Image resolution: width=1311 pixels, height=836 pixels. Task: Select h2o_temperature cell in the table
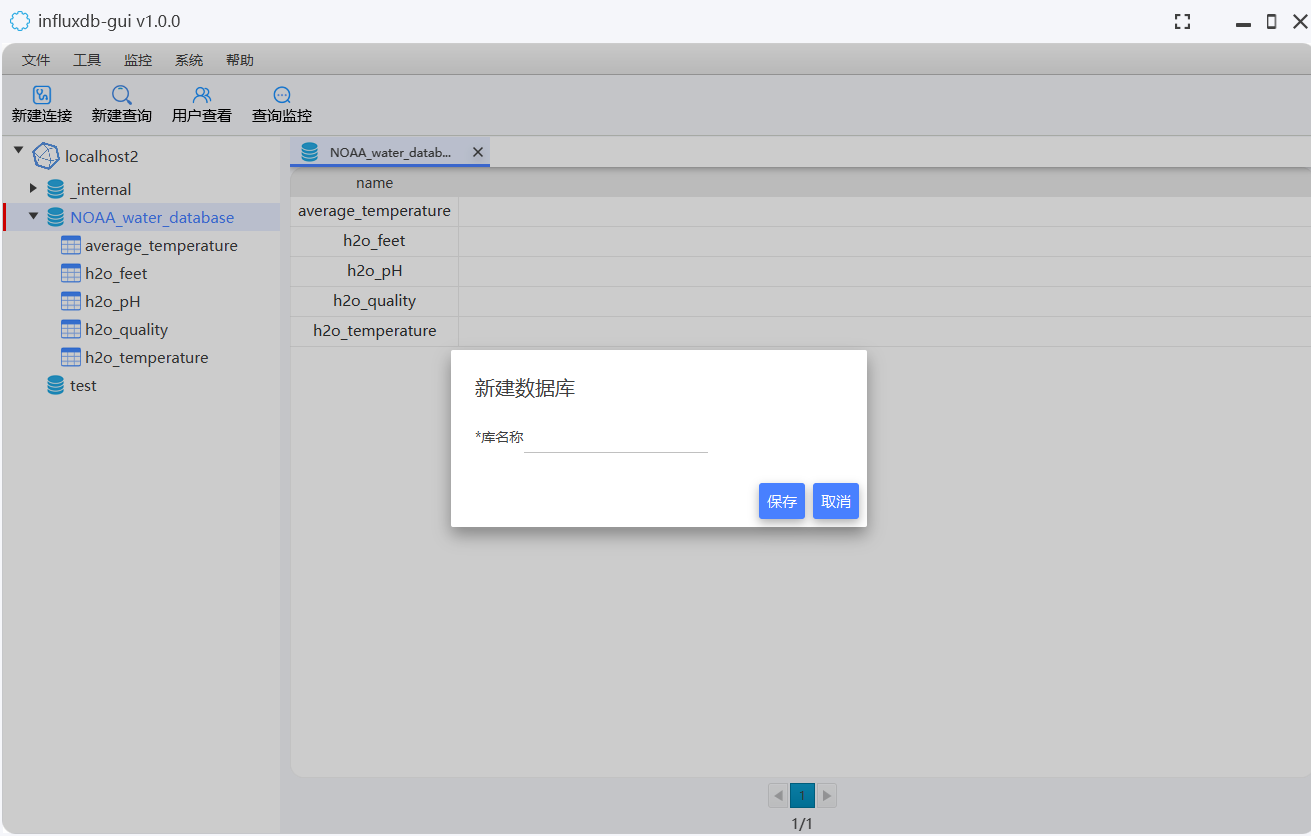[375, 331]
